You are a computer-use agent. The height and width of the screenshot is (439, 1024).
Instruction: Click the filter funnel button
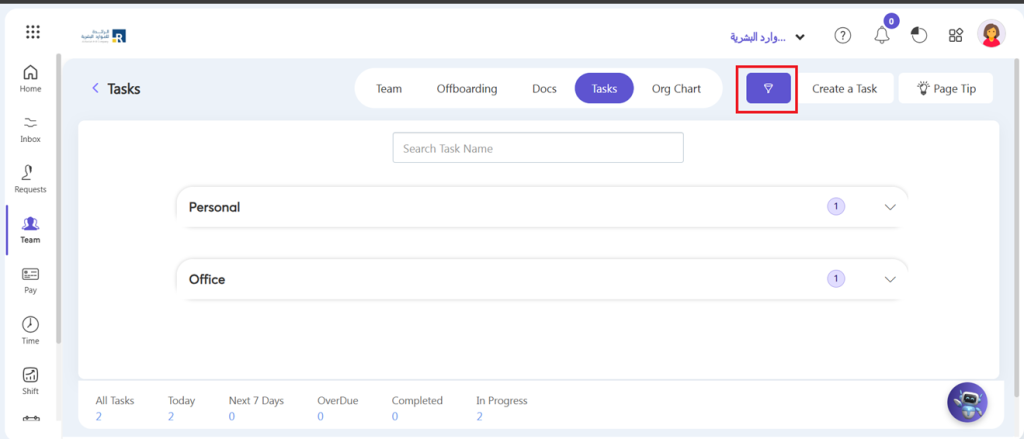click(x=768, y=89)
